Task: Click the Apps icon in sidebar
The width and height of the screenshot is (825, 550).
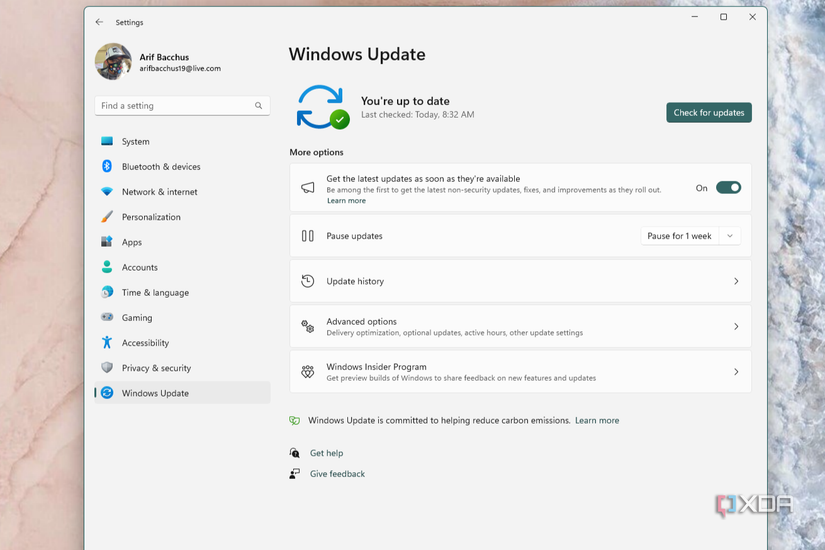Action: pos(107,242)
